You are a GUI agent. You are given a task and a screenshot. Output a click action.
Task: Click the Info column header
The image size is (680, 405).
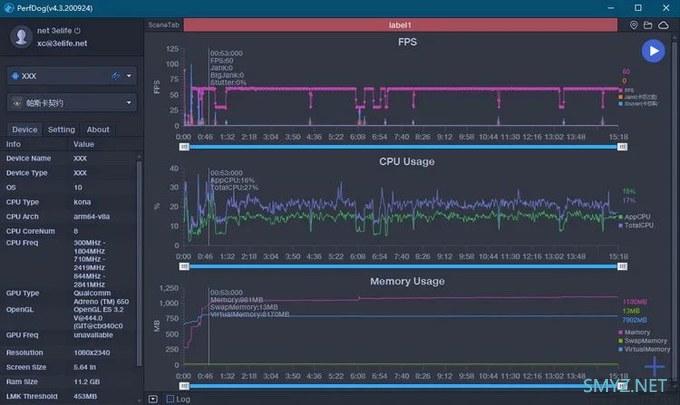click(13, 144)
